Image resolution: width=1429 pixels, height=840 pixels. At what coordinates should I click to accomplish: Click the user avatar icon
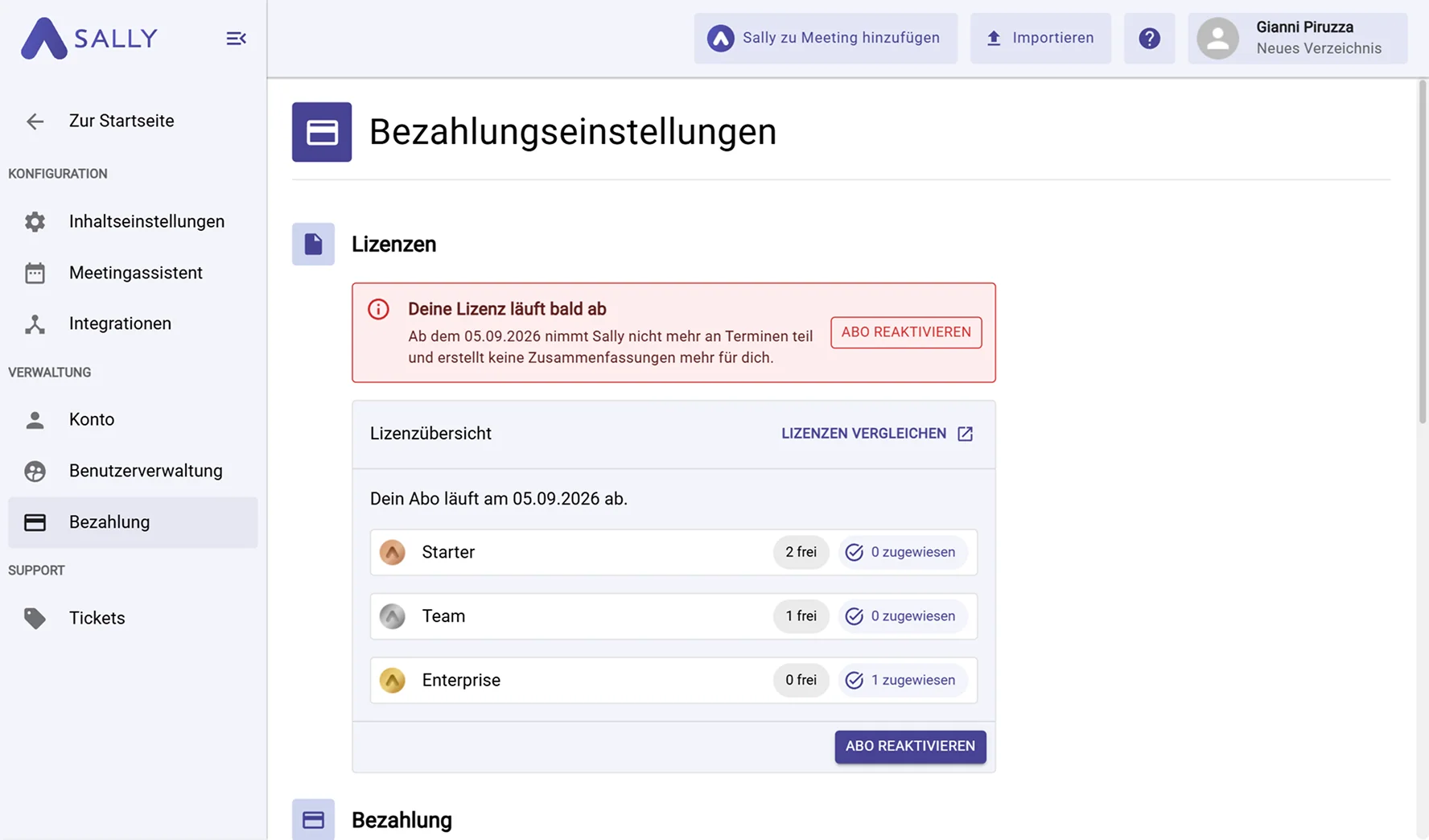[x=1218, y=38]
